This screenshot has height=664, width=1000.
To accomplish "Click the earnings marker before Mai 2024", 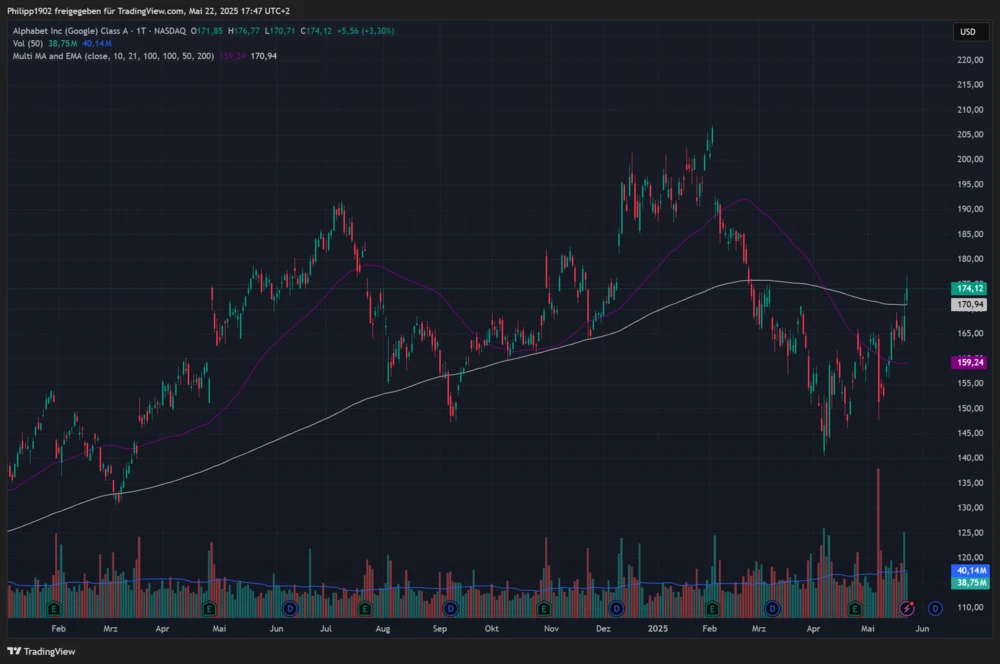I will pos(208,608).
